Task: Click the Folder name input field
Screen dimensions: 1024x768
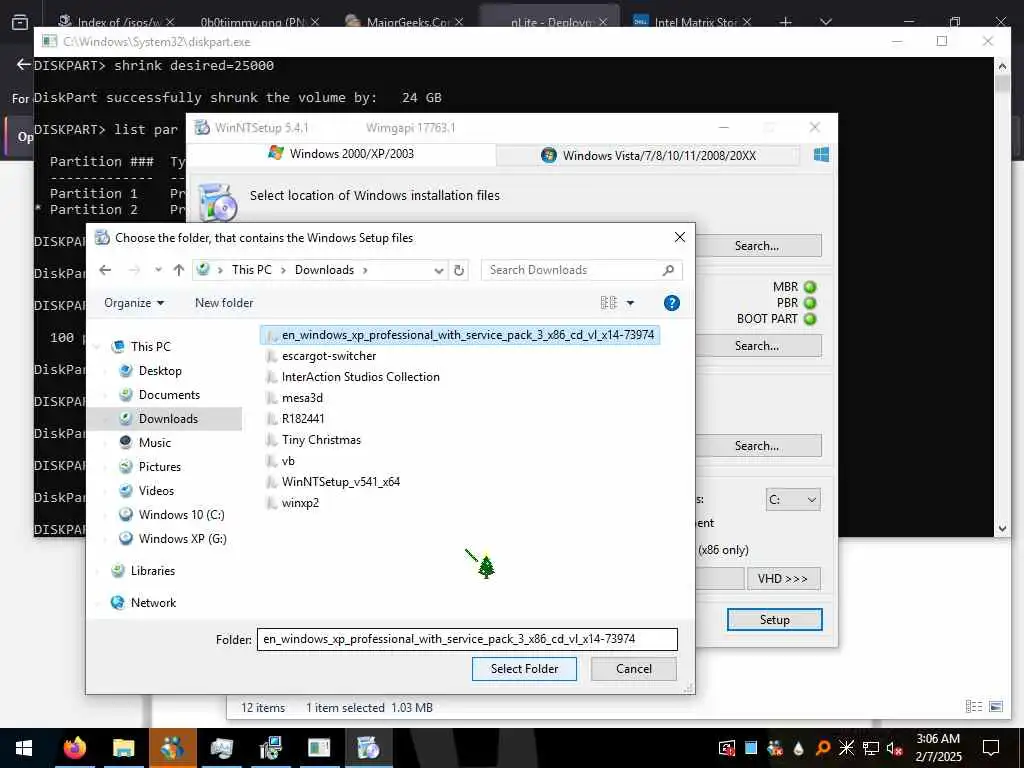Action: pos(467,639)
